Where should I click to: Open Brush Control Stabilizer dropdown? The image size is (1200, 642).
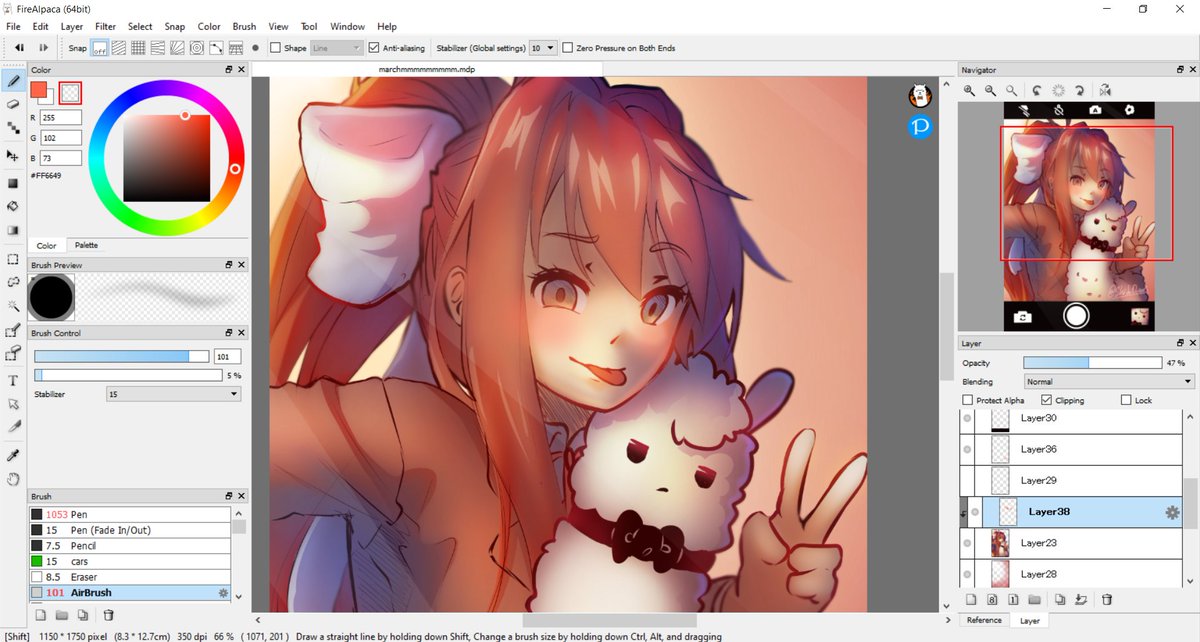point(174,394)
